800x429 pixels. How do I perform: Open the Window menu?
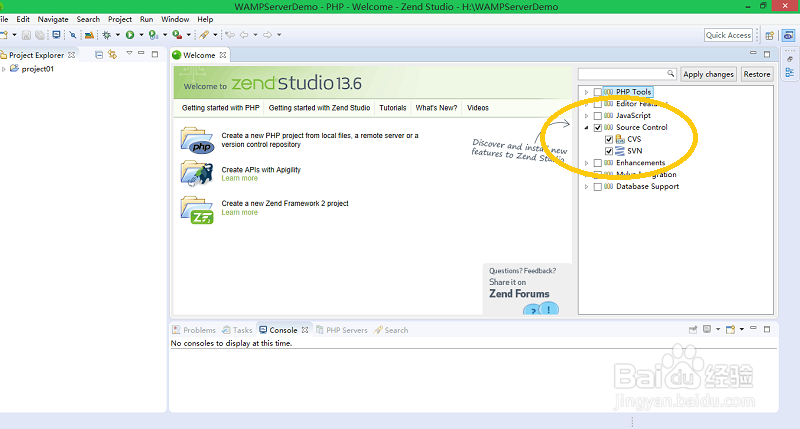pyautogui.click(x=175, y=19)
